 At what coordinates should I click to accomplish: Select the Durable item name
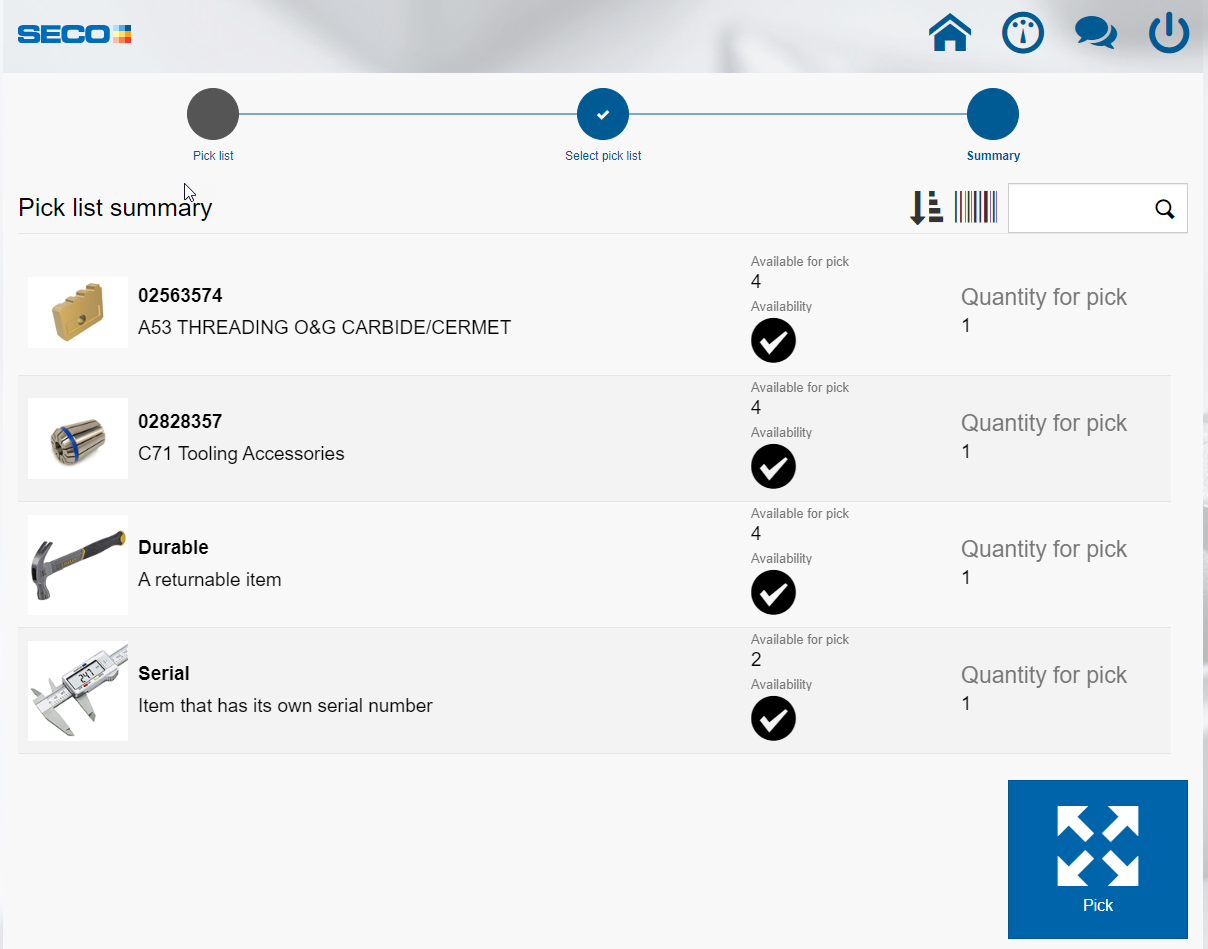click(x=173, y=548)
